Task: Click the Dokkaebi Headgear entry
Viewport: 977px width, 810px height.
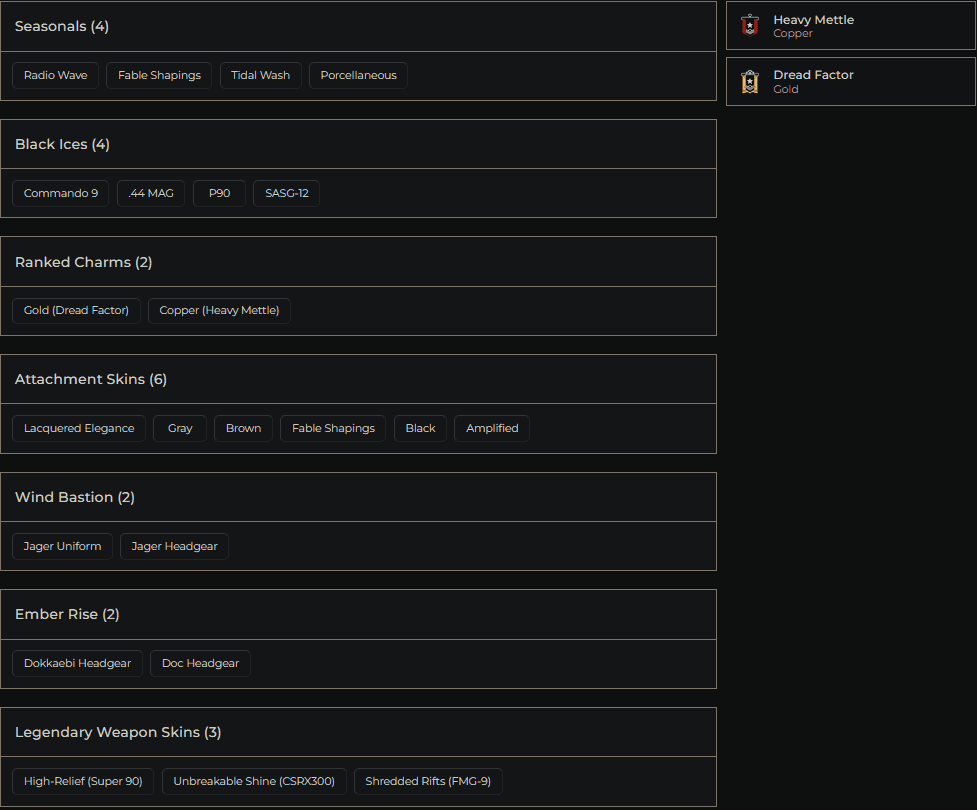Action: (77, 663)
